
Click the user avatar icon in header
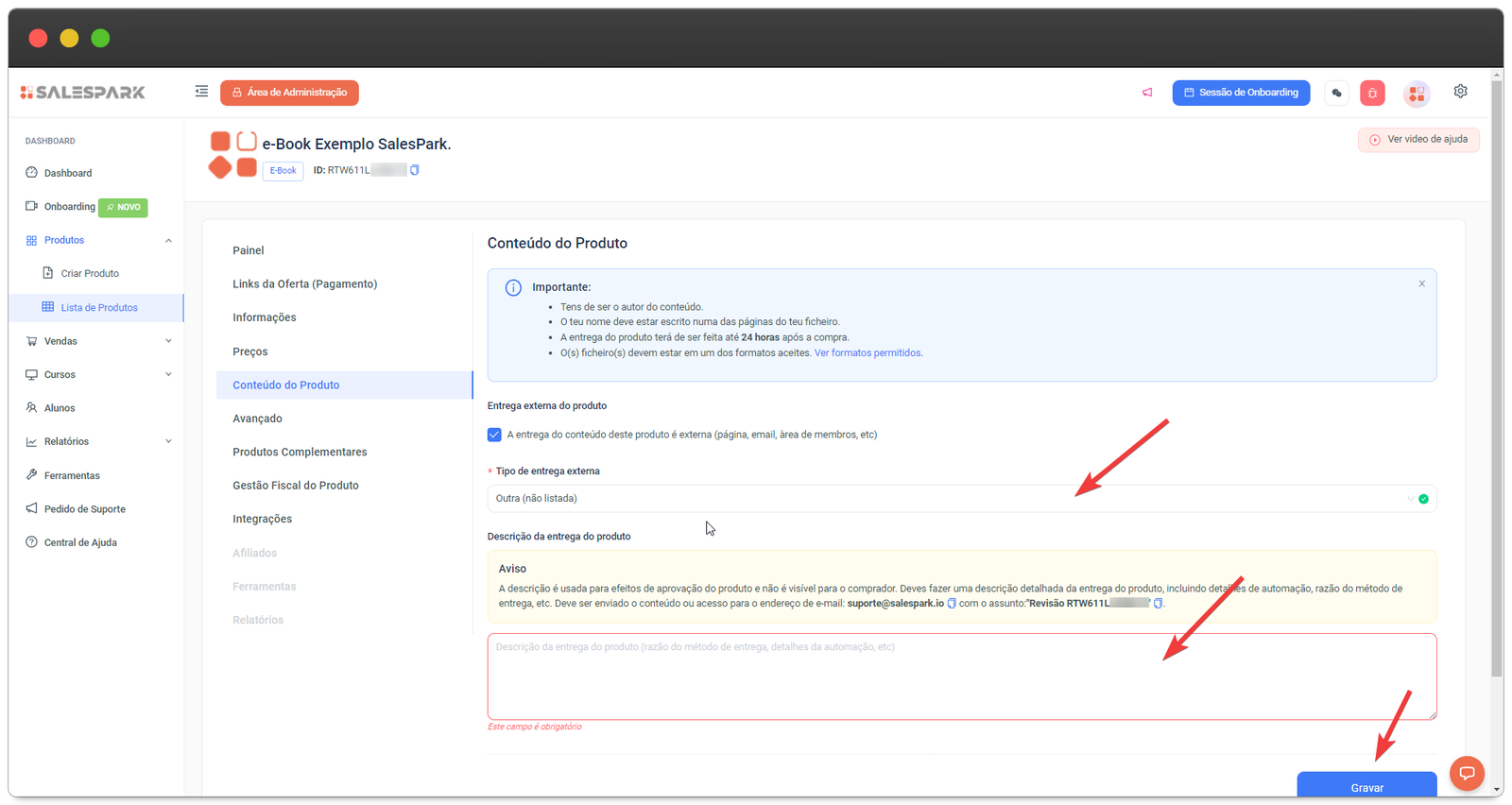tap(1416, 93)
